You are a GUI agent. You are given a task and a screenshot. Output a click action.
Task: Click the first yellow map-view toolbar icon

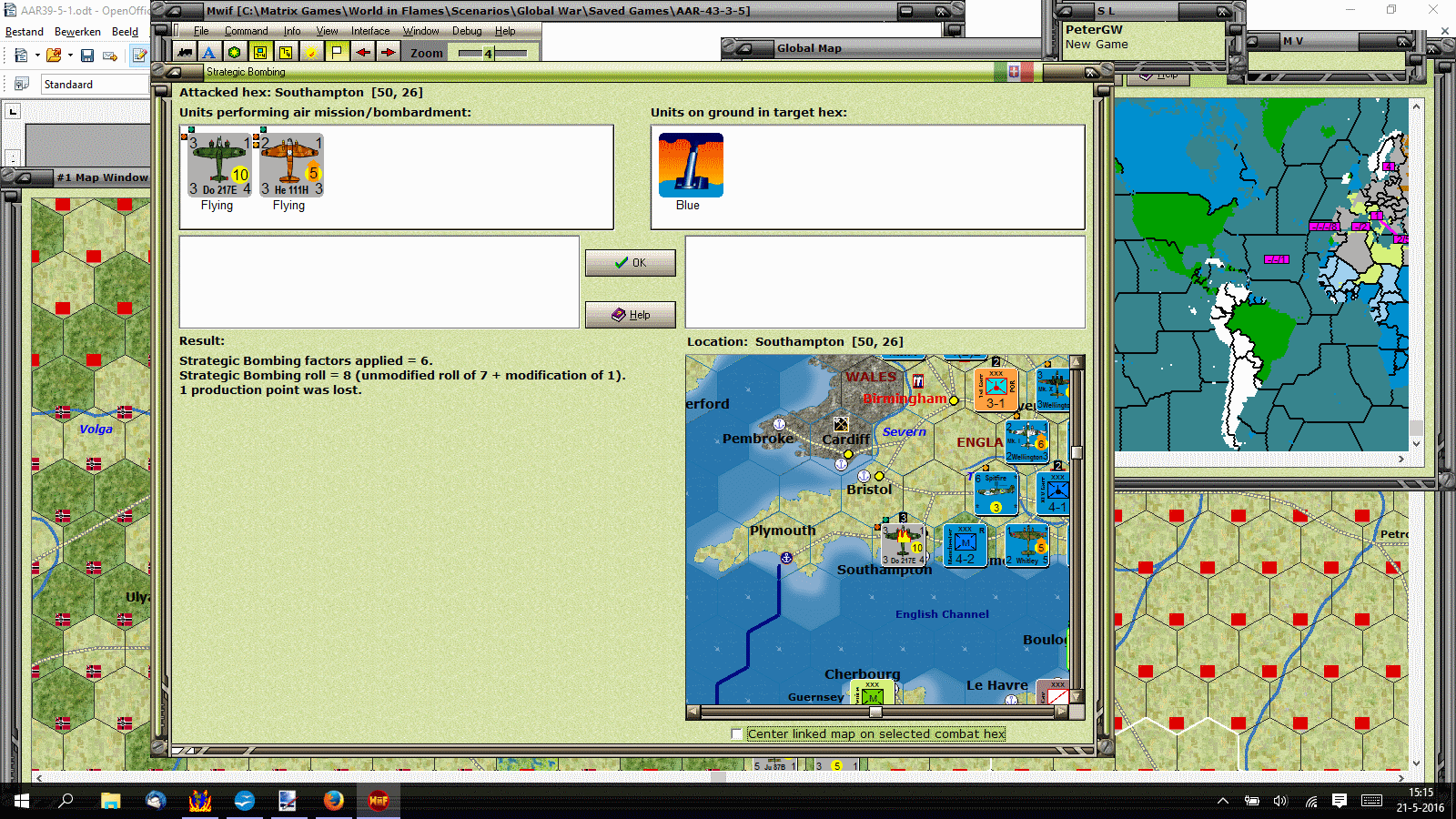pyautogui.click(x=260, y=52)
